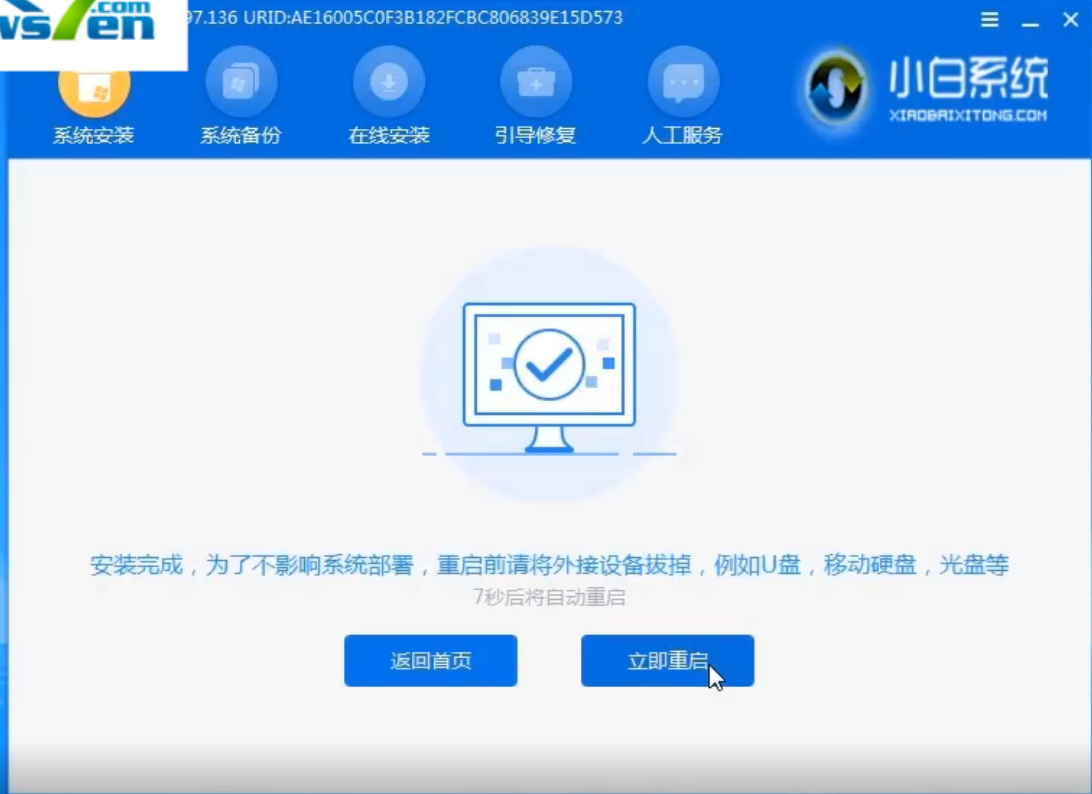
Task: Switch to the 系统备份 tab label
Action: click(241, 136)
